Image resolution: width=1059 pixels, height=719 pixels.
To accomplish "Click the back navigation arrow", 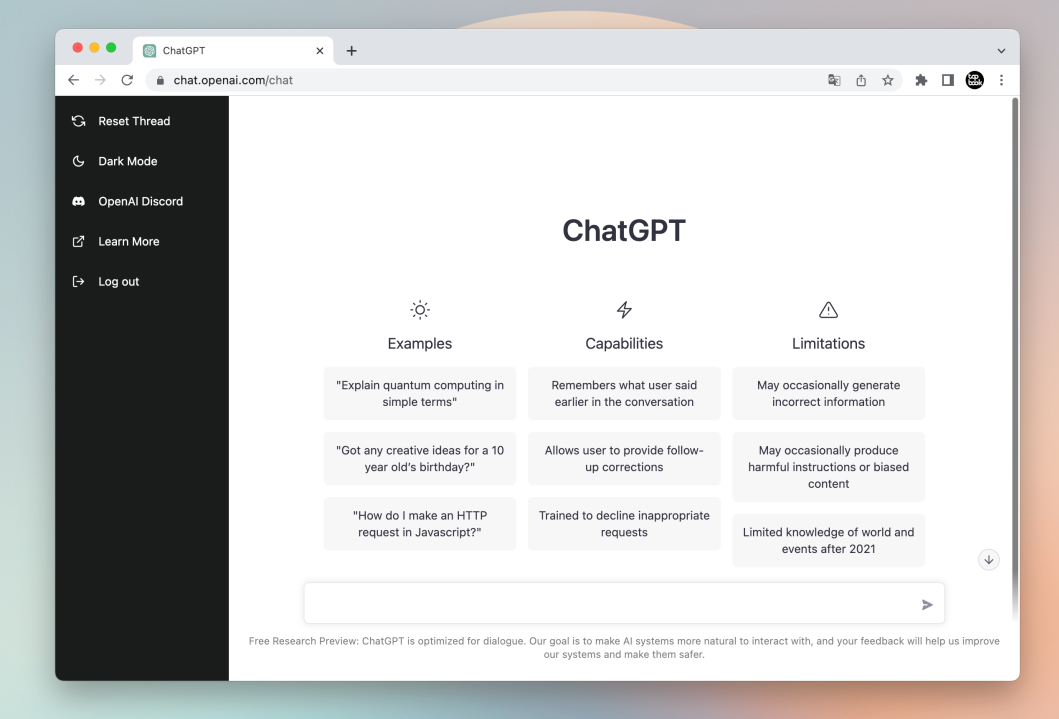I will tap(73, 80).
